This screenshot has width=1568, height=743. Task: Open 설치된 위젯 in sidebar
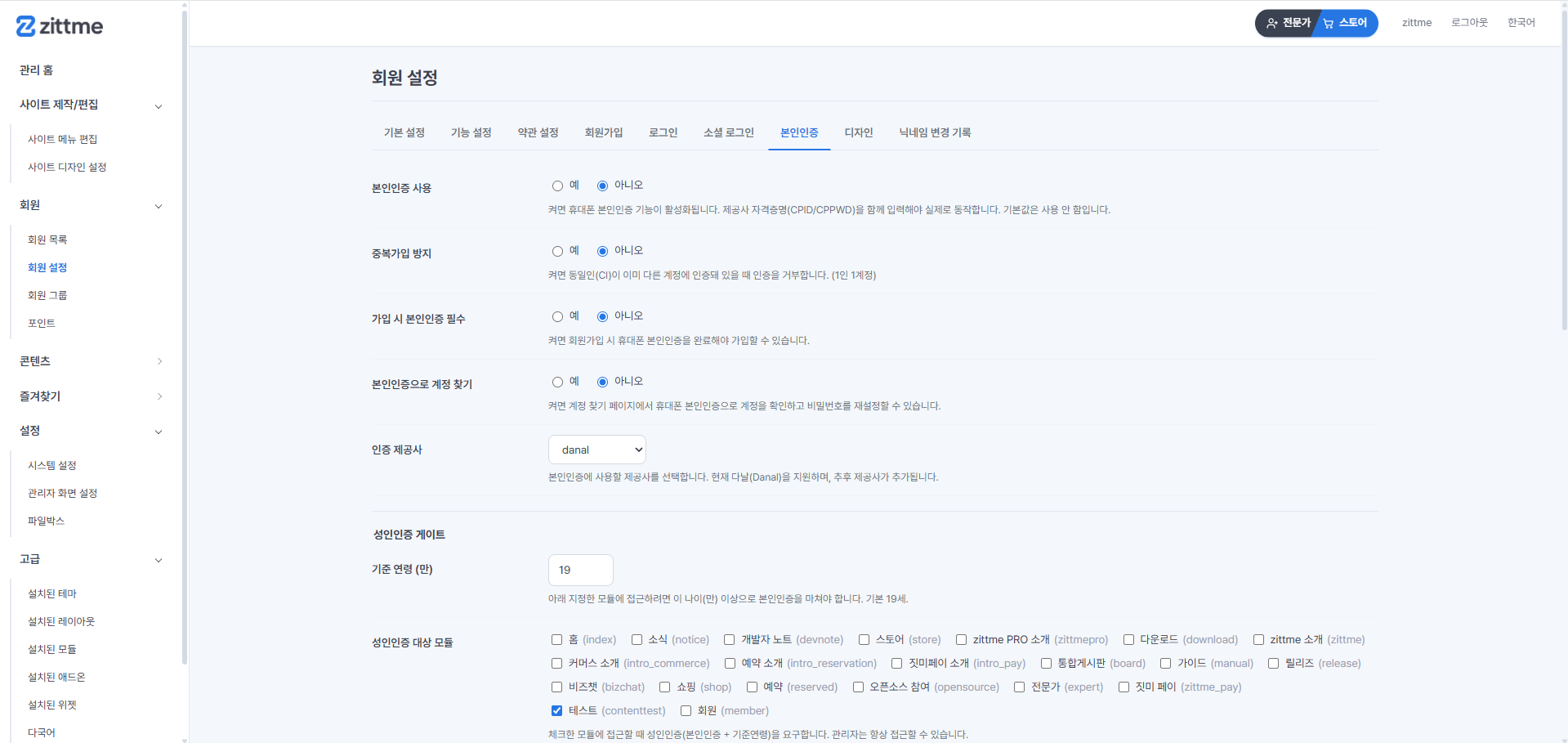pyautogui.click(x=52, y=705)
